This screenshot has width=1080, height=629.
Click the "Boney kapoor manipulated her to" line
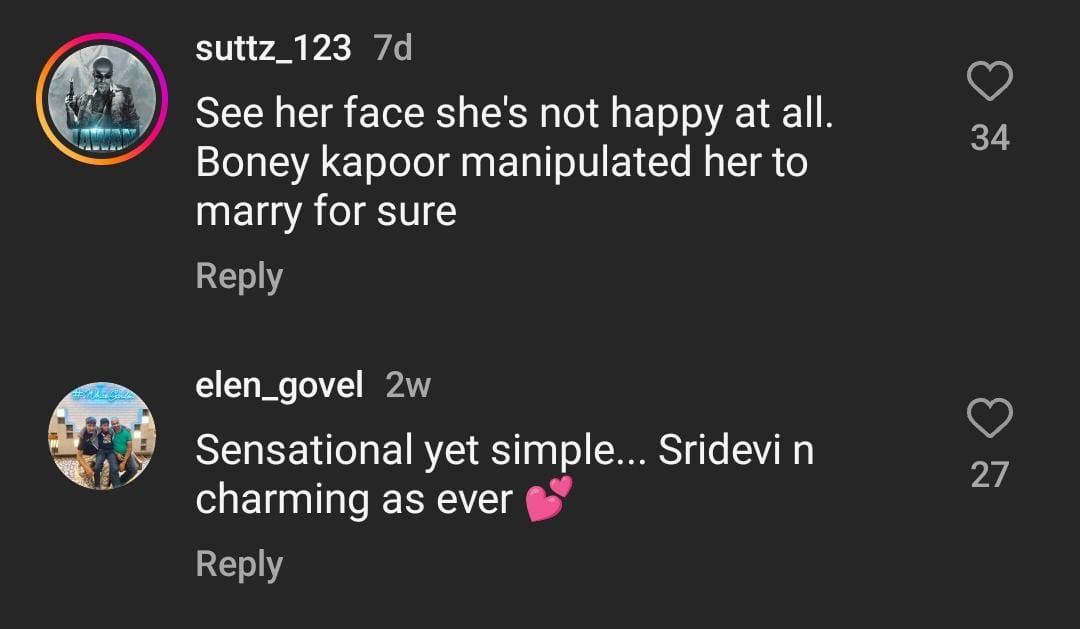tap(501, 162)
